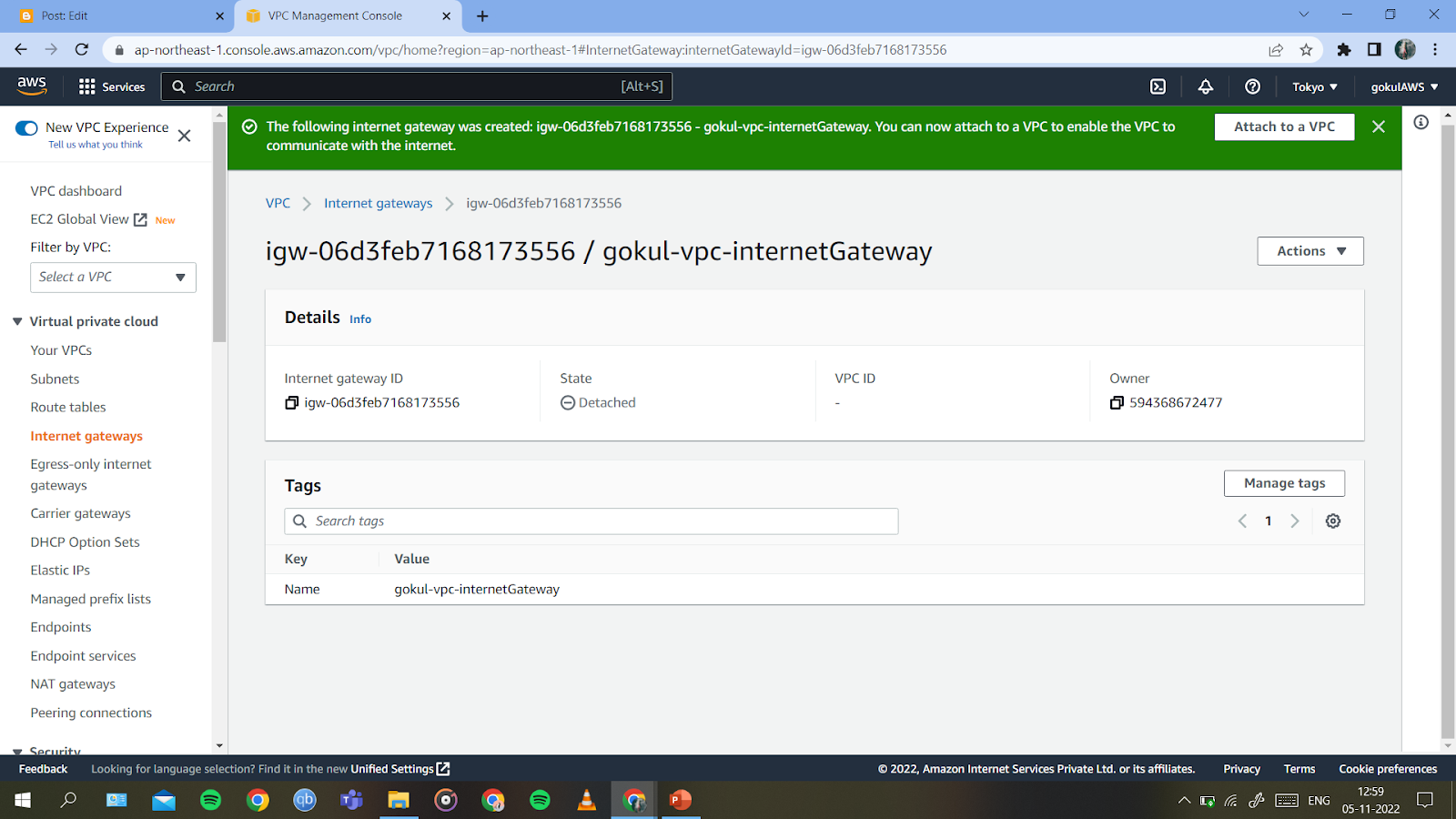Switch to the Post: Edit tab

(116, 15)
